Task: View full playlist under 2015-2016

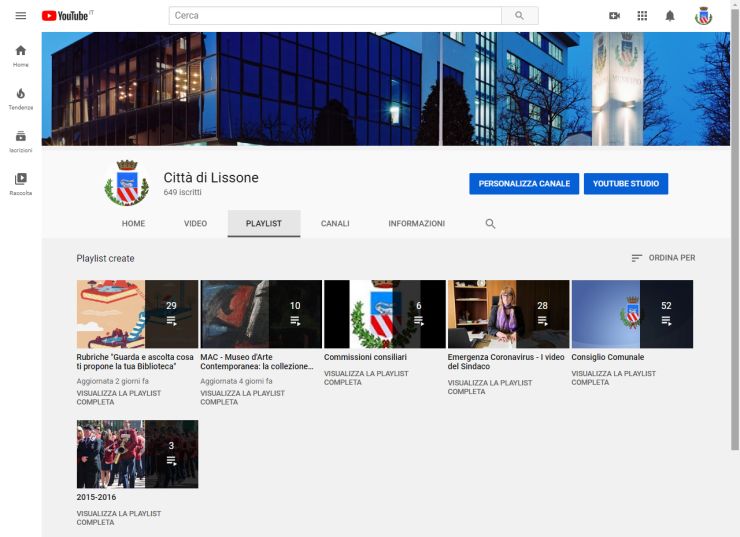Action: point(119,518)
